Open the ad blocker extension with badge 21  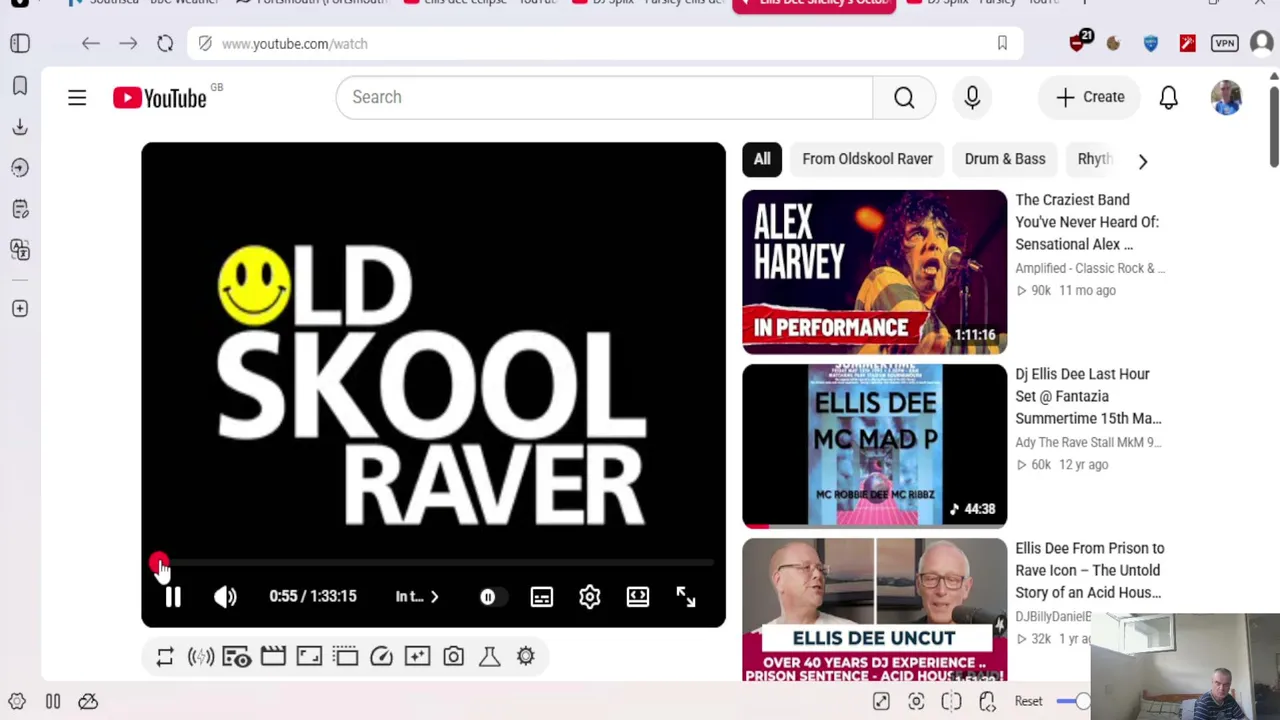[x=1079, y=42]
